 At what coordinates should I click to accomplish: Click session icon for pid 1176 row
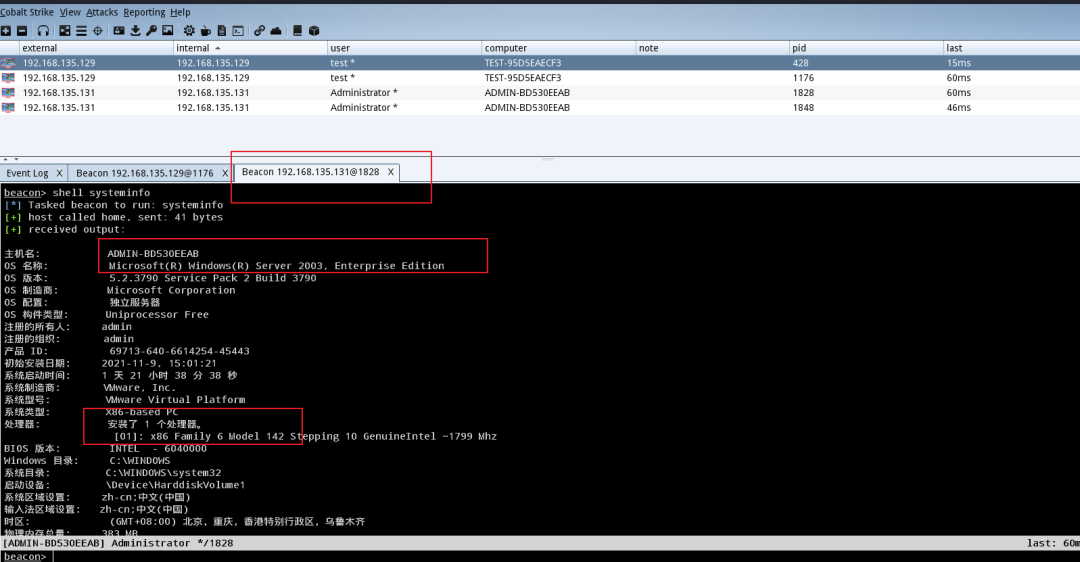pyautogui.click(x=8, y=78)
